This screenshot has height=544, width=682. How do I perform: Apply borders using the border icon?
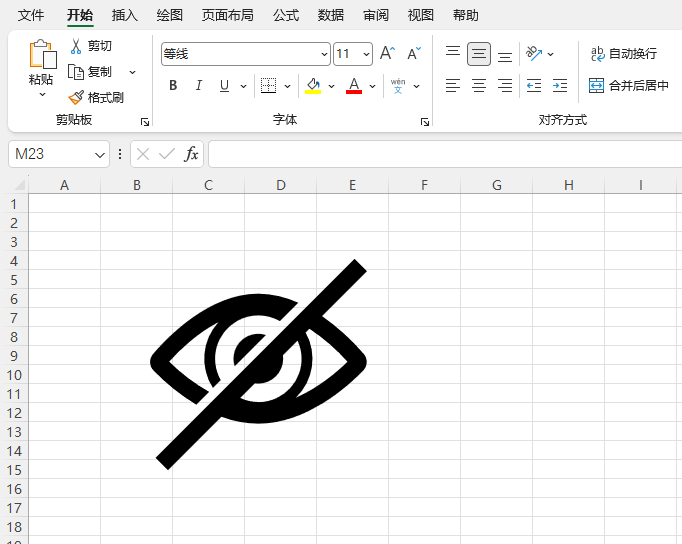(268, 86)
